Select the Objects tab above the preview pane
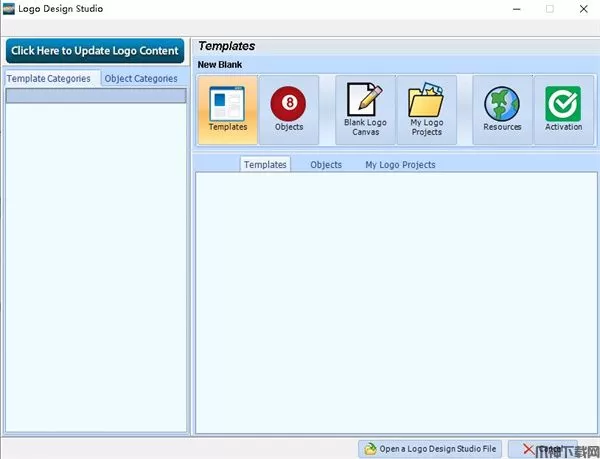The height and width of the screenshot is (459, 600). click(326, 164)
